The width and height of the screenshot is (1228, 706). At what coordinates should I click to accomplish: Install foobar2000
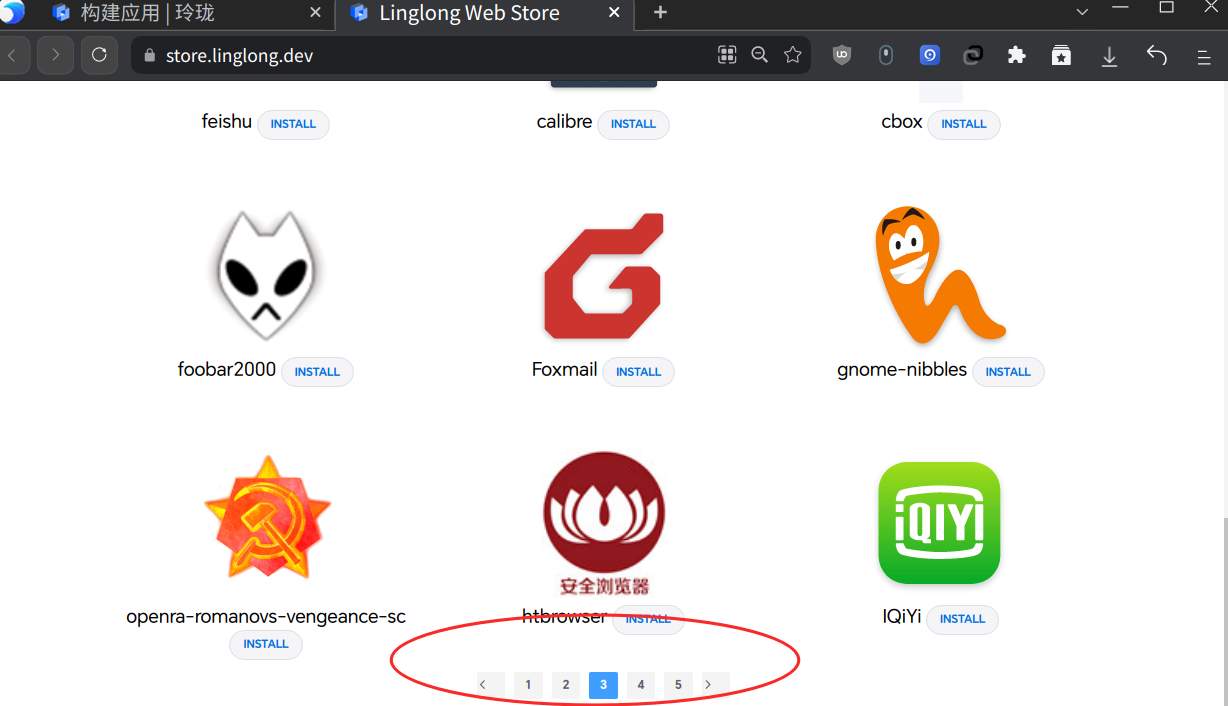pyautogui.click(x=317, y=372)
